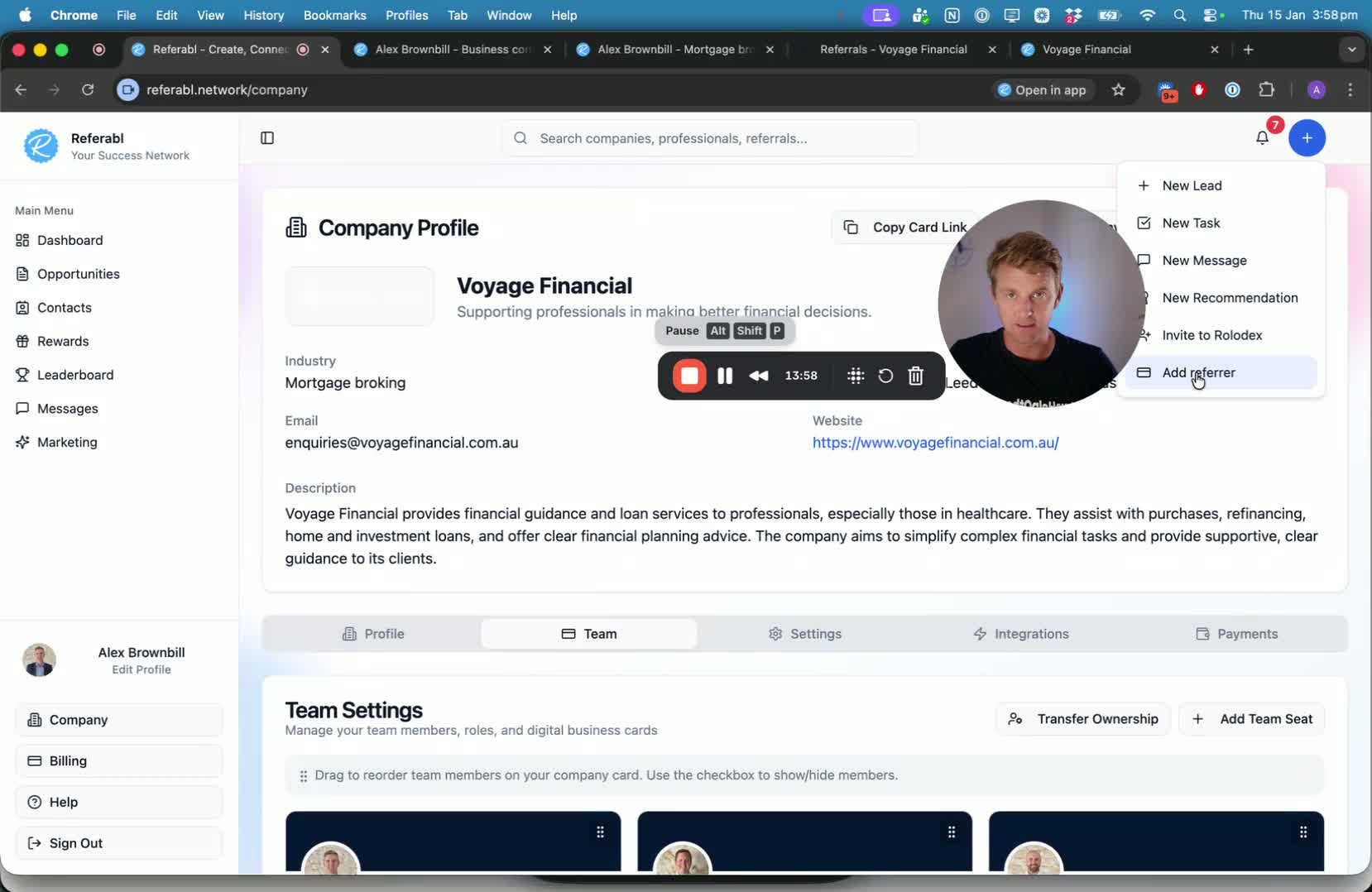
Task: Toggle the sidebar collapse icon
Action: [x=267, y=138]
